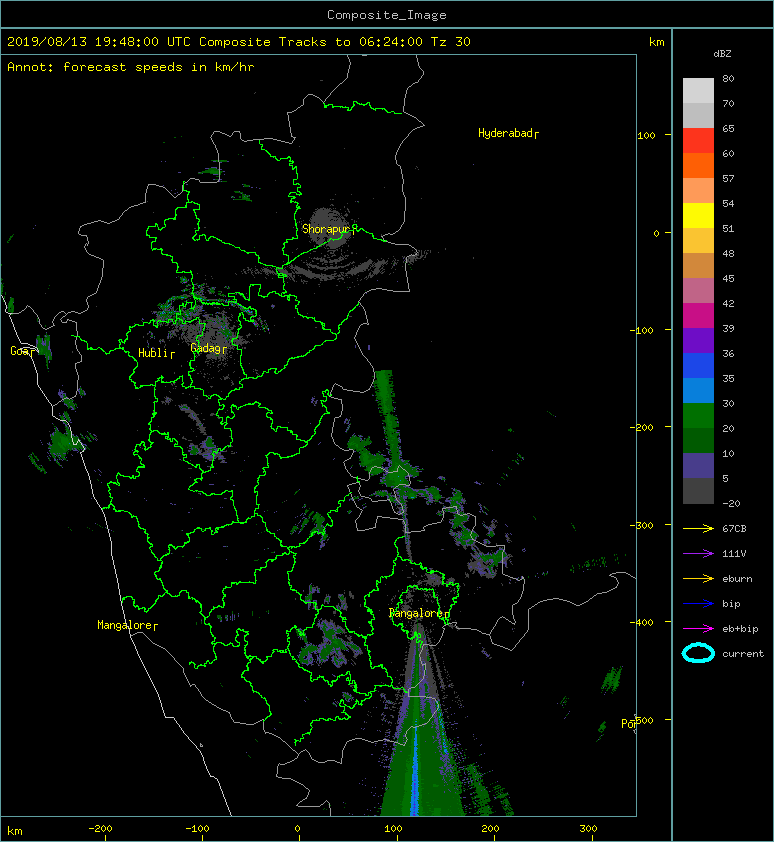This screenshot has width=774, height=842.
Task: Click the 111V purple arrow legend icon
Action: [x=698, y=554]
